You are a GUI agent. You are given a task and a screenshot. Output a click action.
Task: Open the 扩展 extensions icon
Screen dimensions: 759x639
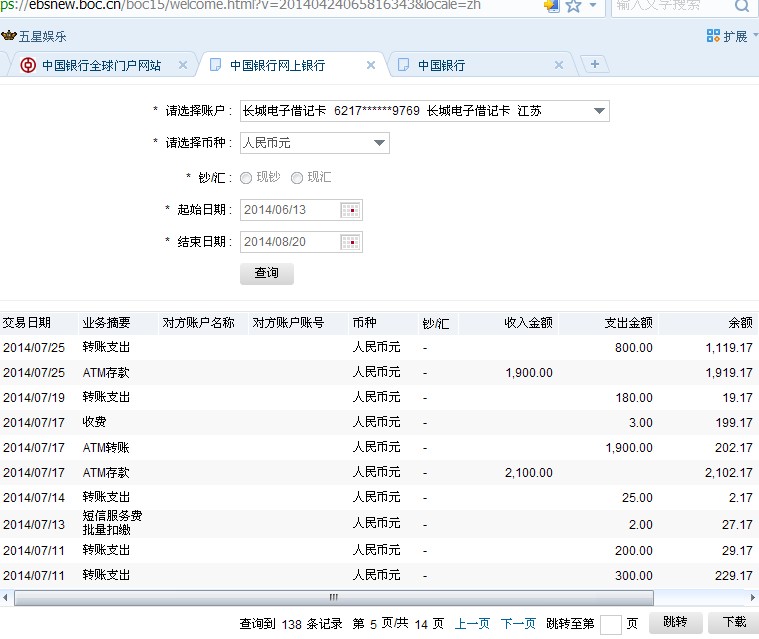click(x=713, y=36)
